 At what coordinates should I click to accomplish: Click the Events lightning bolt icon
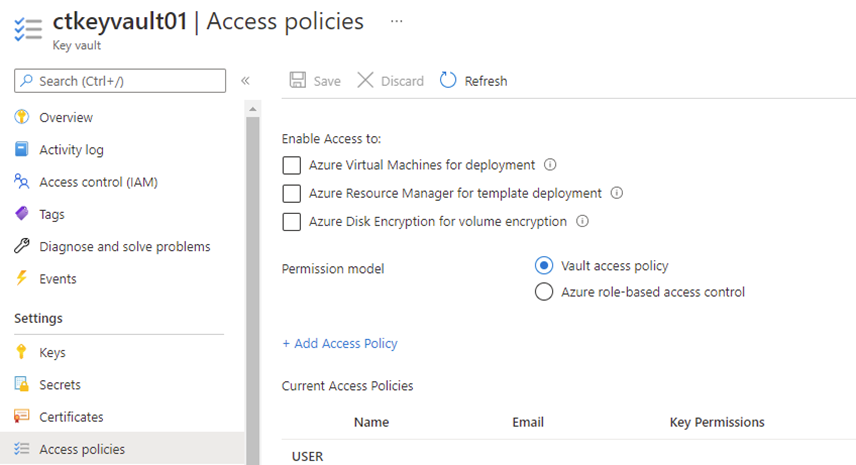[21, 278]
